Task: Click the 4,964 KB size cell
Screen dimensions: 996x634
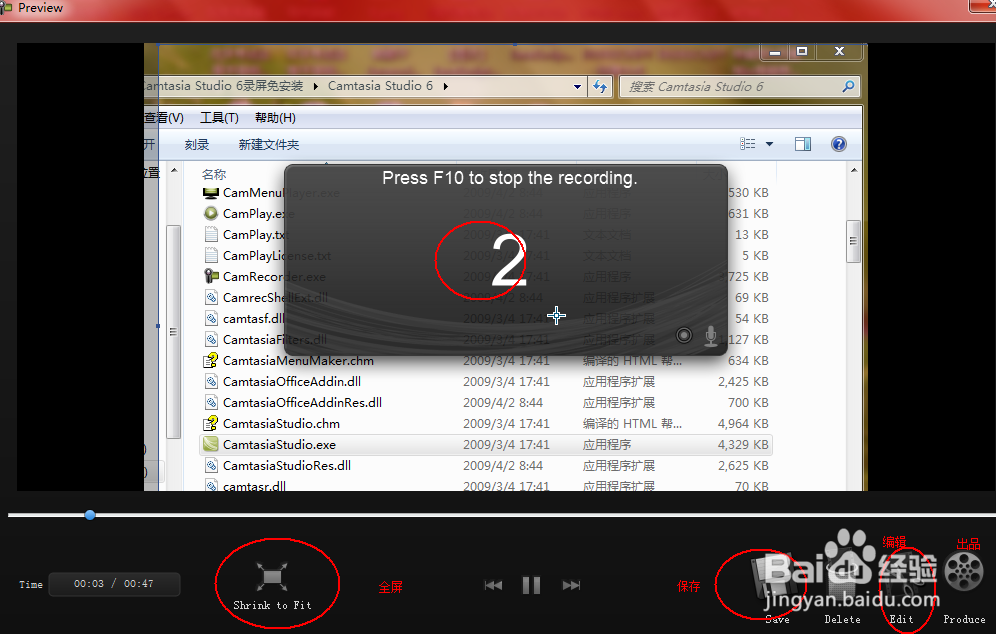Action: (x=743, y=424)
